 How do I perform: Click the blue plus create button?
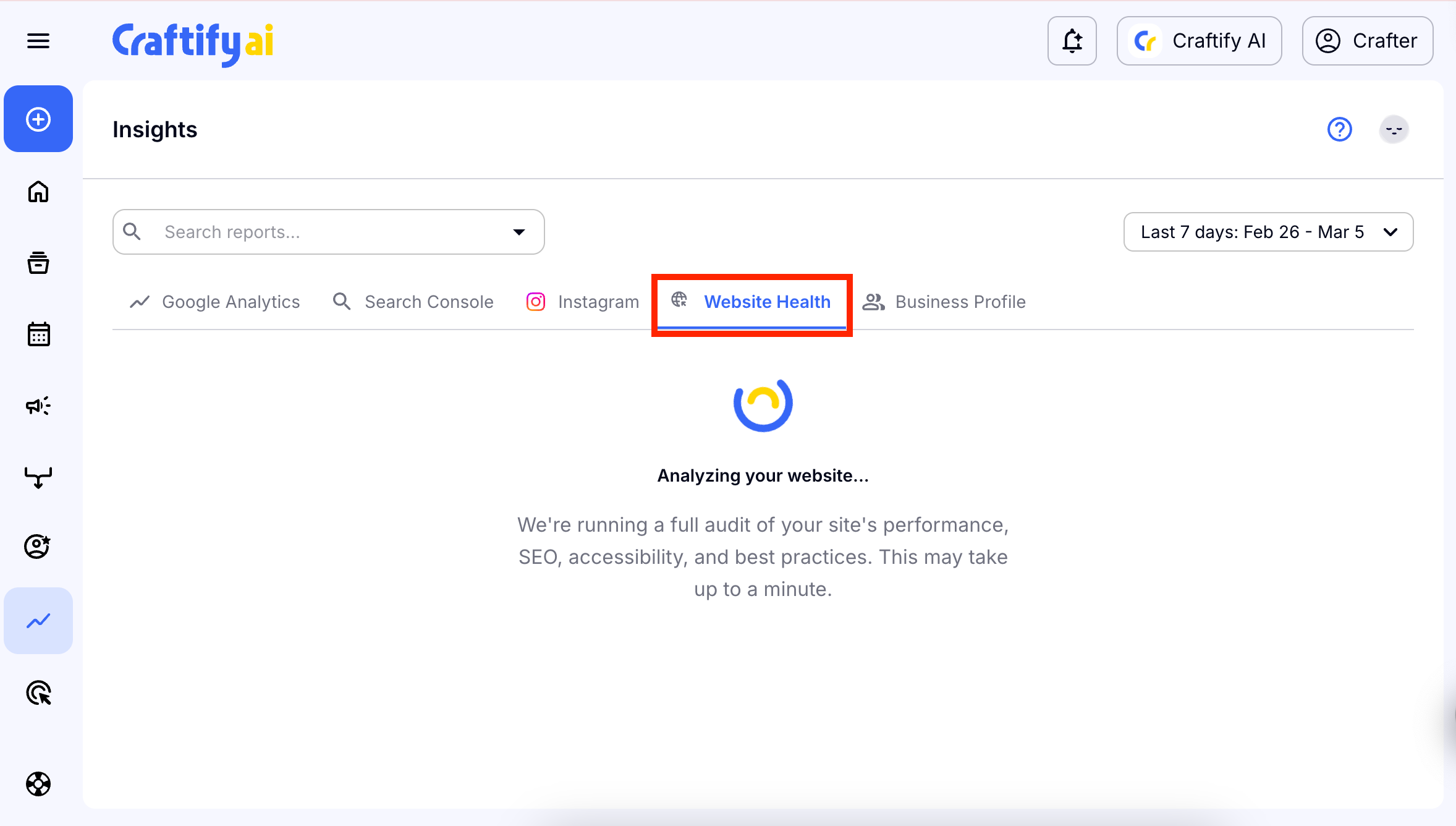tap(38, 119)
